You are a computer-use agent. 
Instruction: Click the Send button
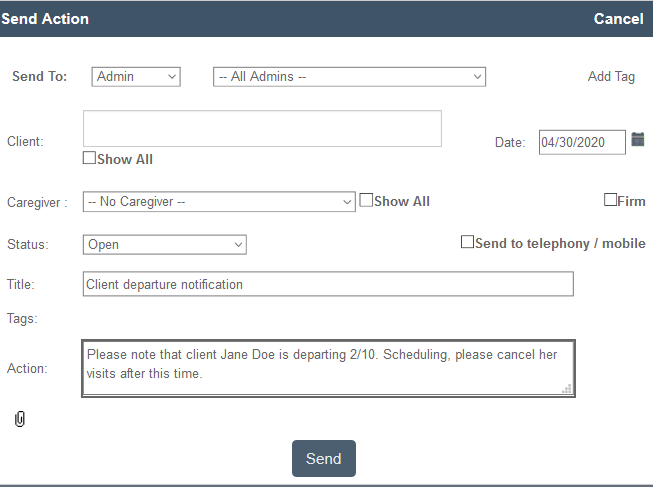point(324,458)
